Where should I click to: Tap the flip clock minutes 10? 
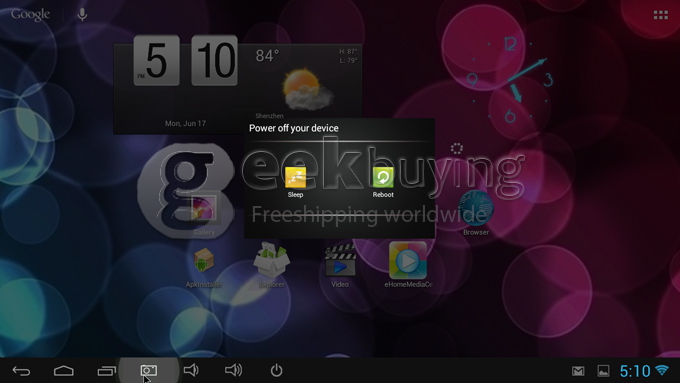(x=214, y=60)
